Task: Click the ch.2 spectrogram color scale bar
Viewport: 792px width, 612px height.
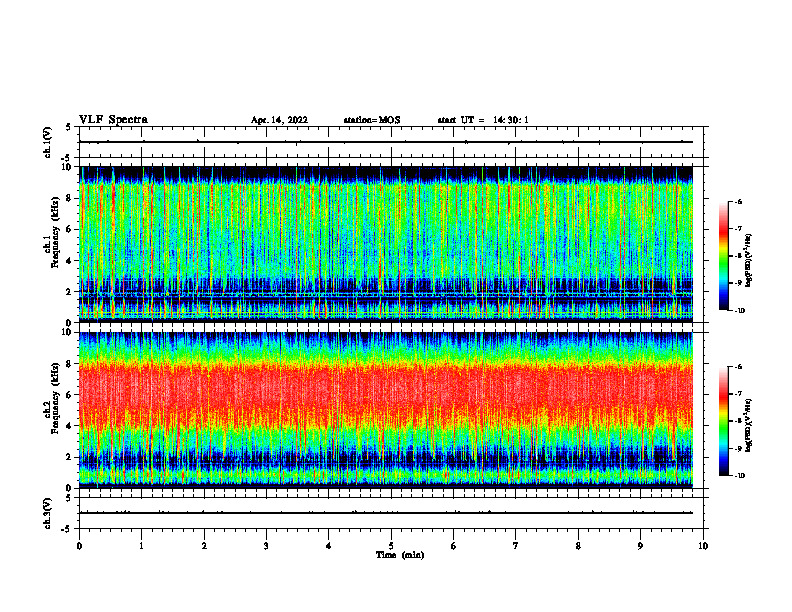Action: point(724,421)
